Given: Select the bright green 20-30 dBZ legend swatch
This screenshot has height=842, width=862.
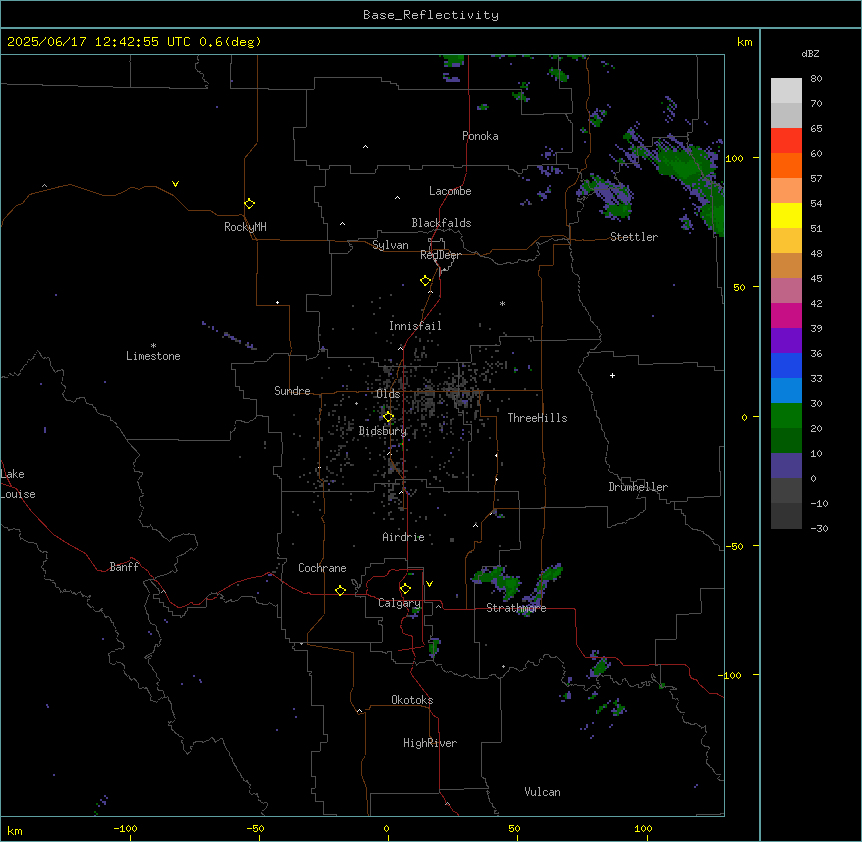Looking at the screenshot, I should click(786, 416).
